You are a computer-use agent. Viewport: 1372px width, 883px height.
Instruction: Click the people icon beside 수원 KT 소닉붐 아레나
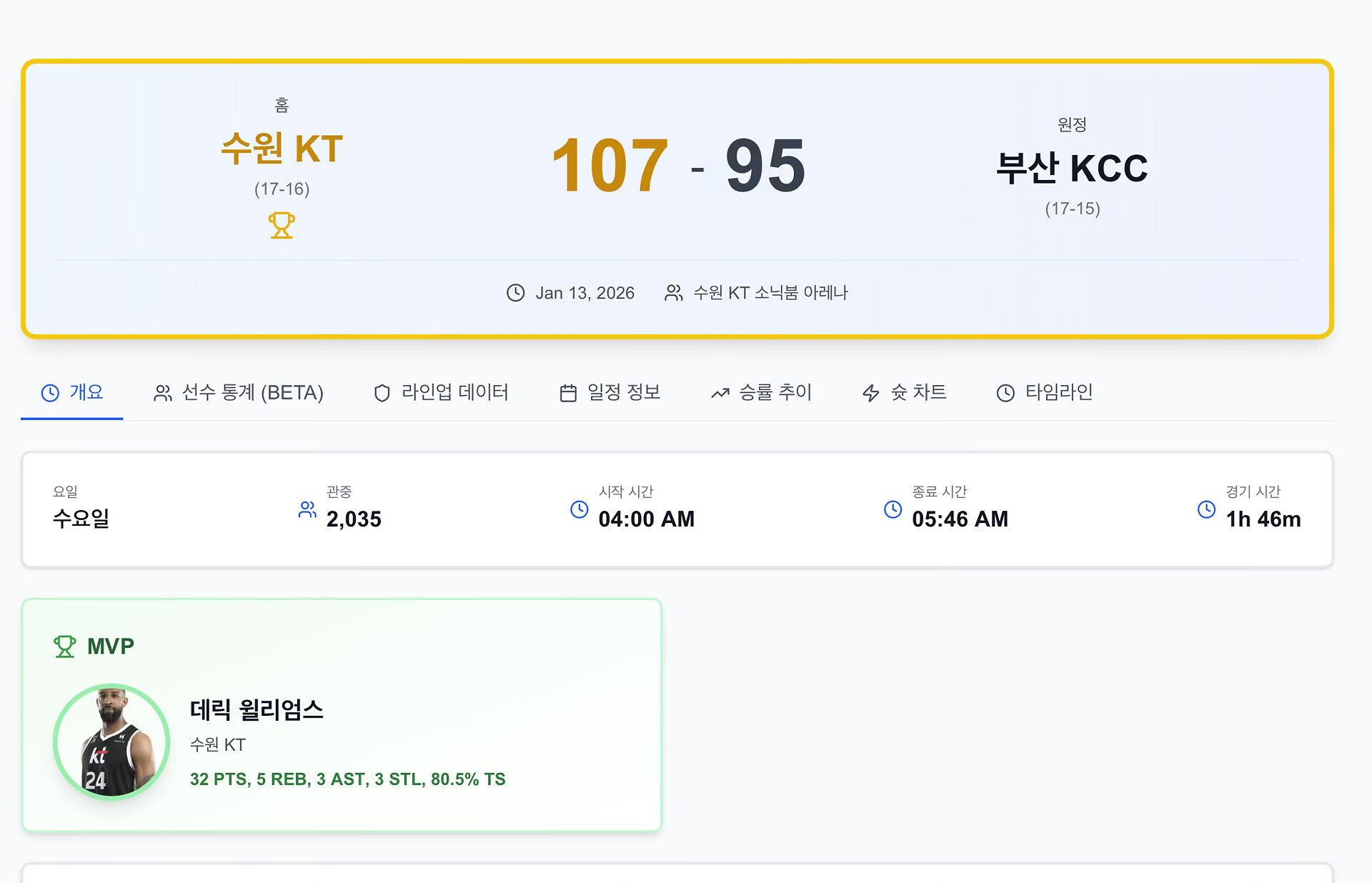pos(673,293)
